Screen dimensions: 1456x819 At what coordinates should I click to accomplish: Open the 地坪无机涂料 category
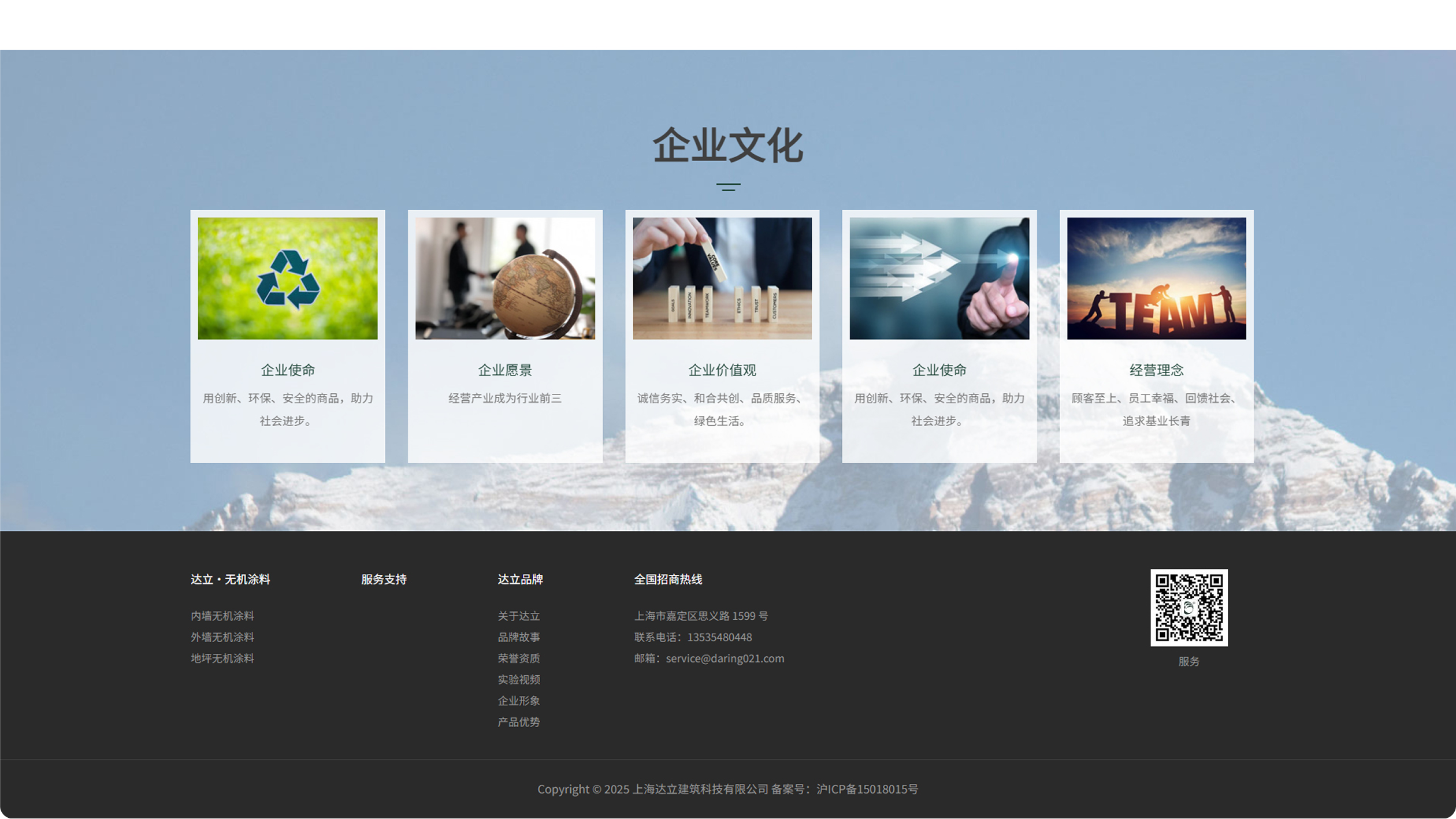click(x=222, y=658)
